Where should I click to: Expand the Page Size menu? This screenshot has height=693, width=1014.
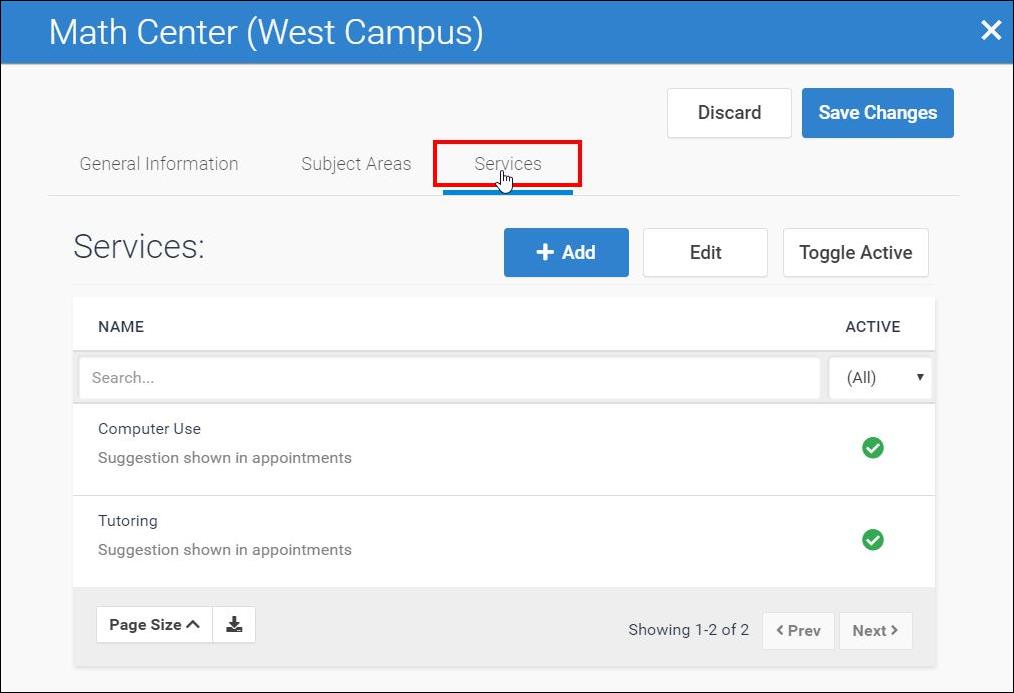(x=154, y=625)
